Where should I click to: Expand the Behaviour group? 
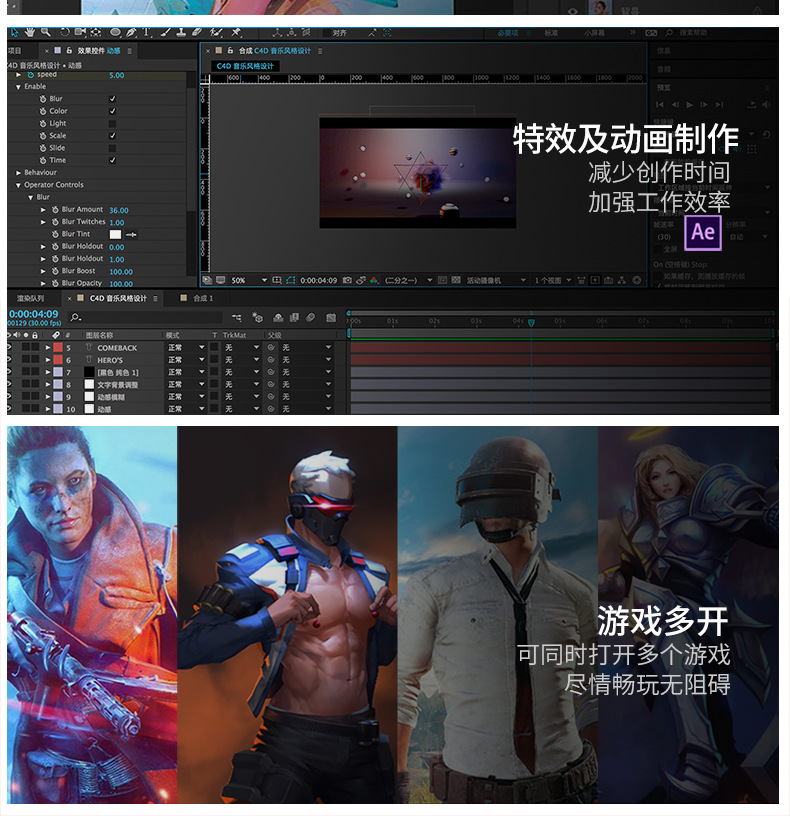tap(18, 172)
